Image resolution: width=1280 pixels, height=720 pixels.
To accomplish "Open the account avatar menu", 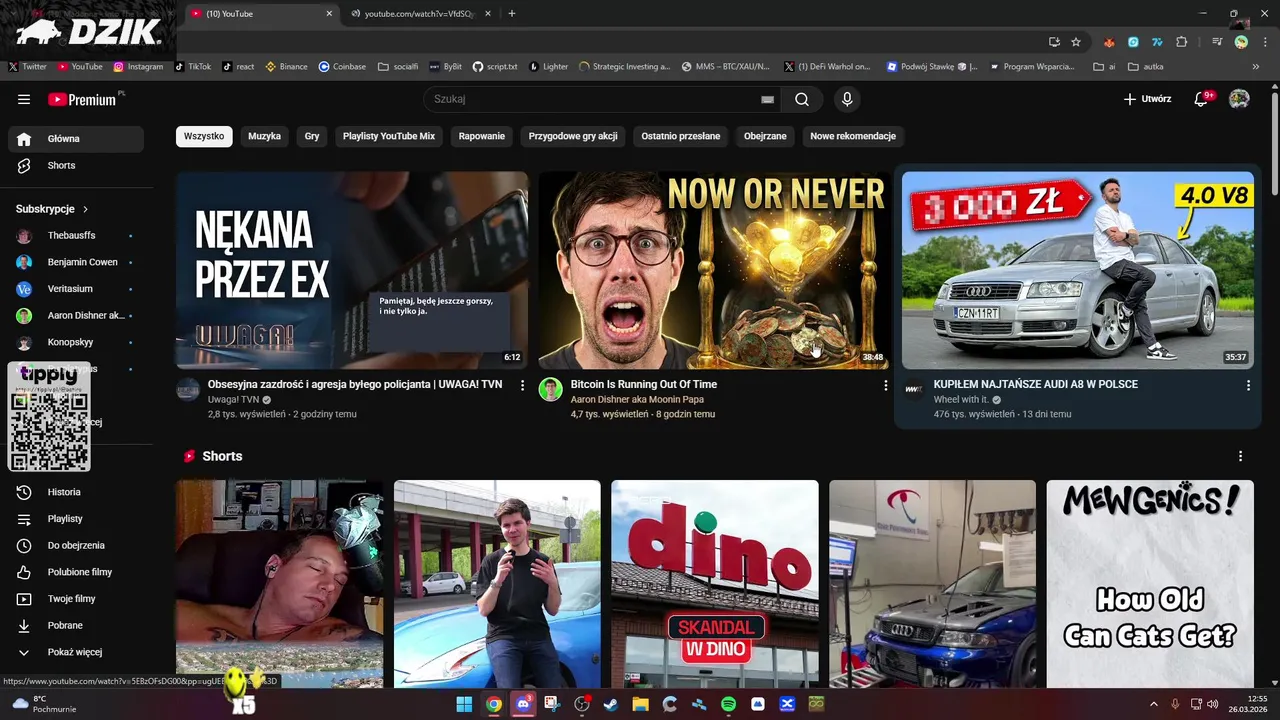I will (x=1239, y=99).
